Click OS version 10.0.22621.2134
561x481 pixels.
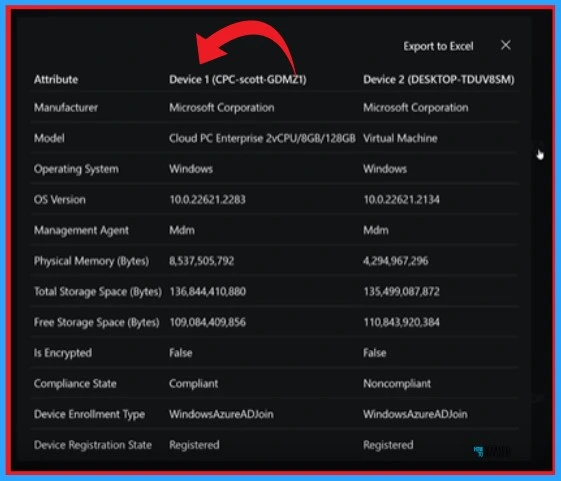[401, 199]
